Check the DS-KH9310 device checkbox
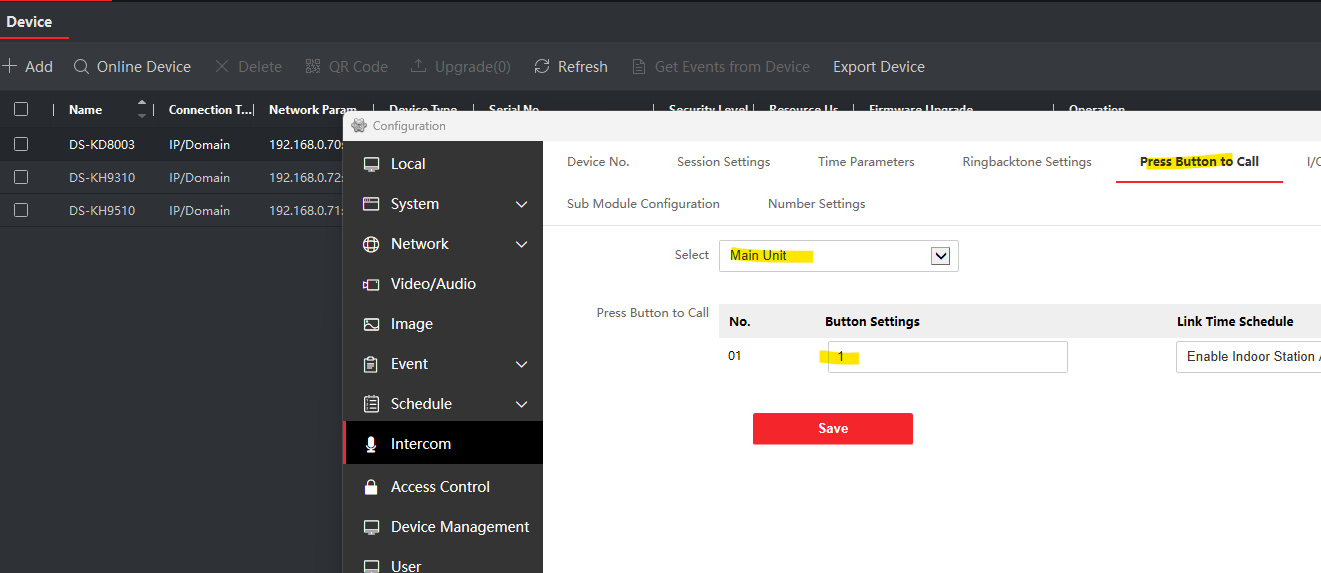Screen dimensions: 1321x573 pyautogui.click(x=21, y=177)
